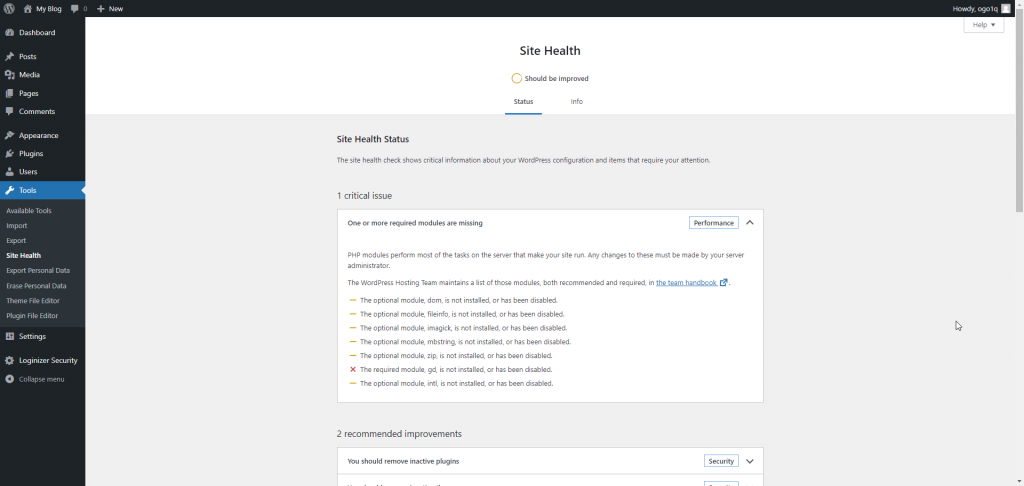Open Theme File Editor

[33, 301]
